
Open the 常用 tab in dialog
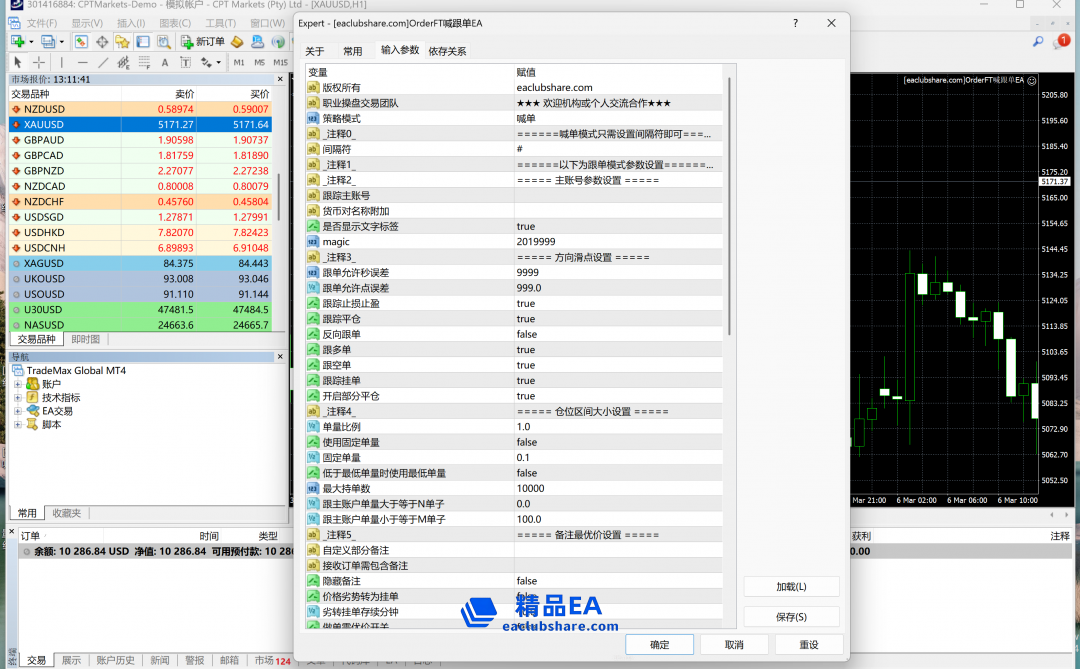click(353, 51)
